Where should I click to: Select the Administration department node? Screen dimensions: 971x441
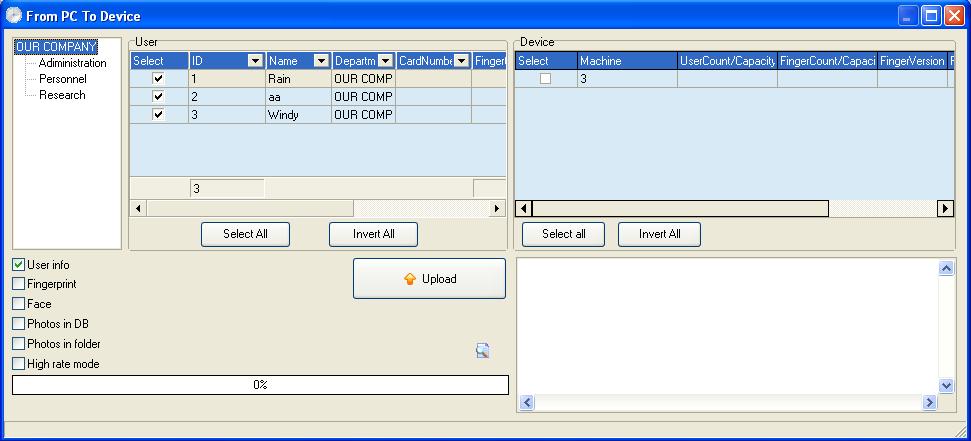point(72,63)
